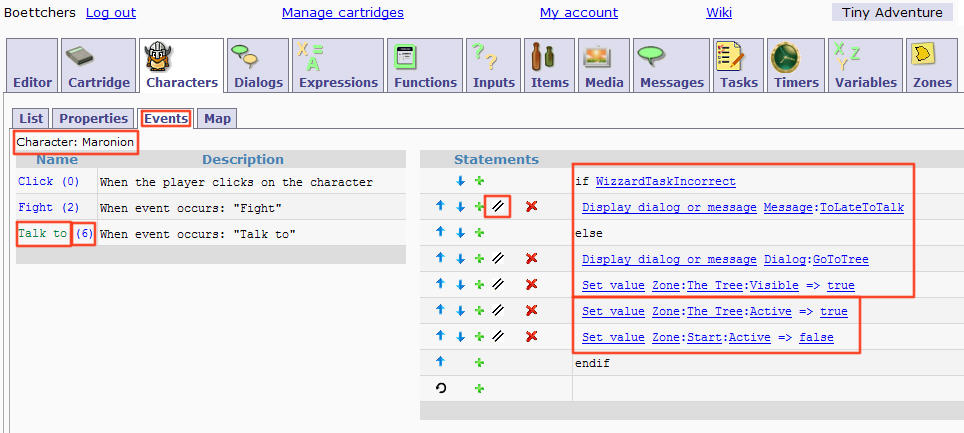The image size is (964, 433).
Task: Move the endif statement up
Action: (441, 364)
